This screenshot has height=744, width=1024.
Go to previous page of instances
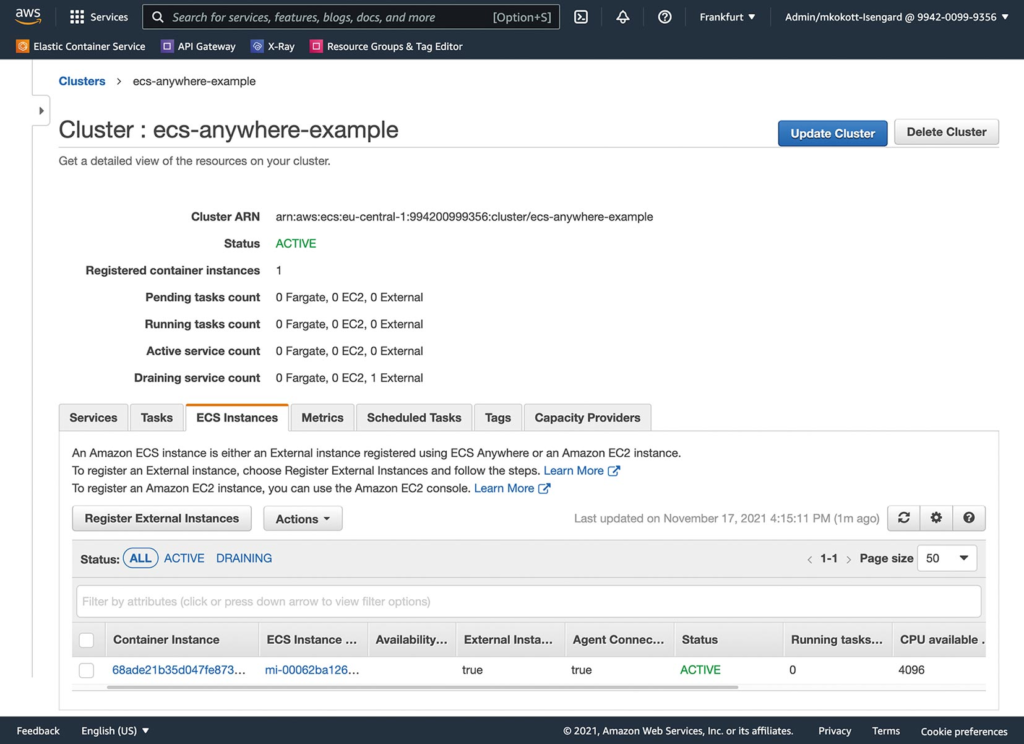click(x=810, y=559)
